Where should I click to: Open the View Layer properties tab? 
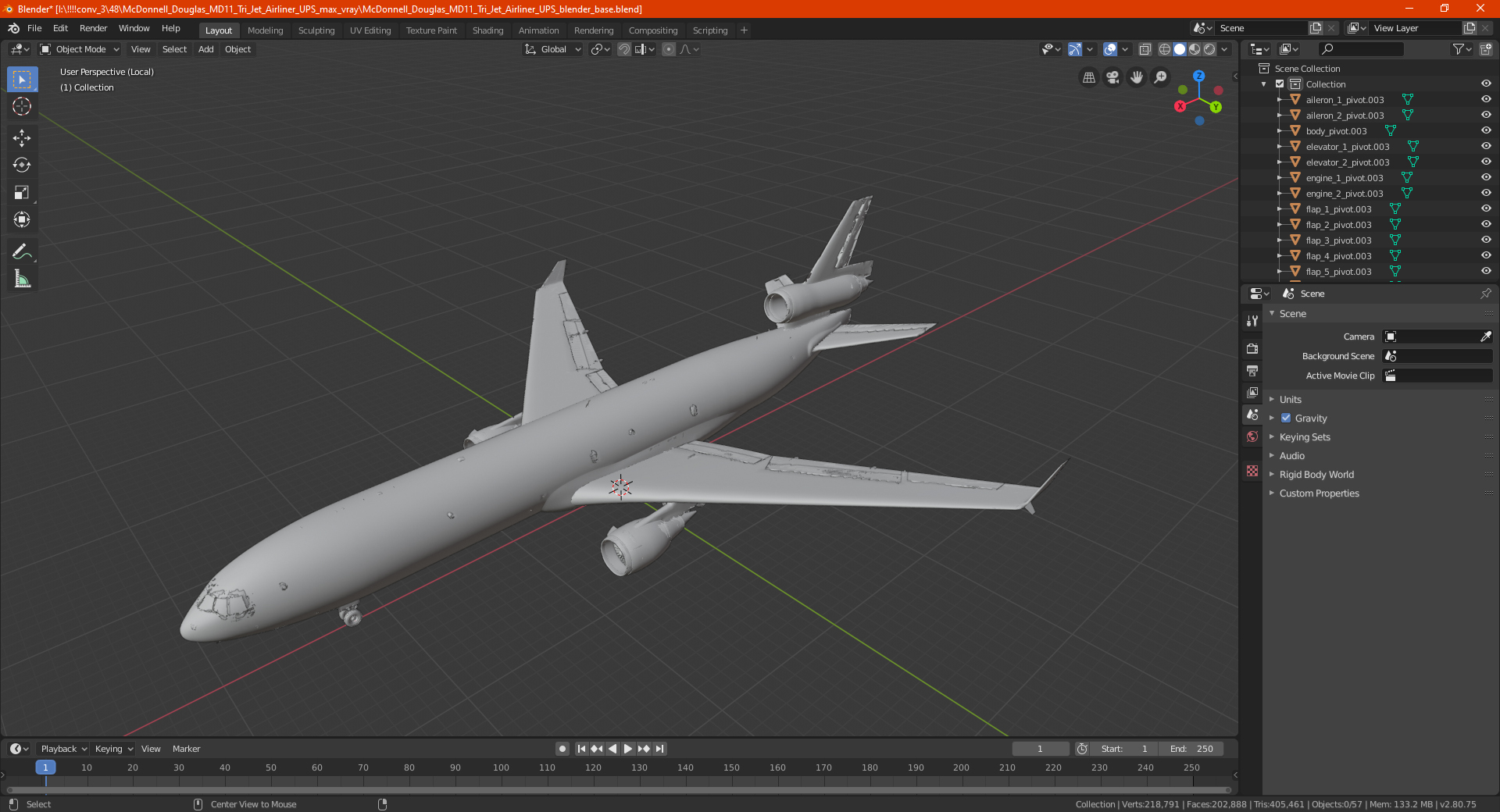[1252, 392]
